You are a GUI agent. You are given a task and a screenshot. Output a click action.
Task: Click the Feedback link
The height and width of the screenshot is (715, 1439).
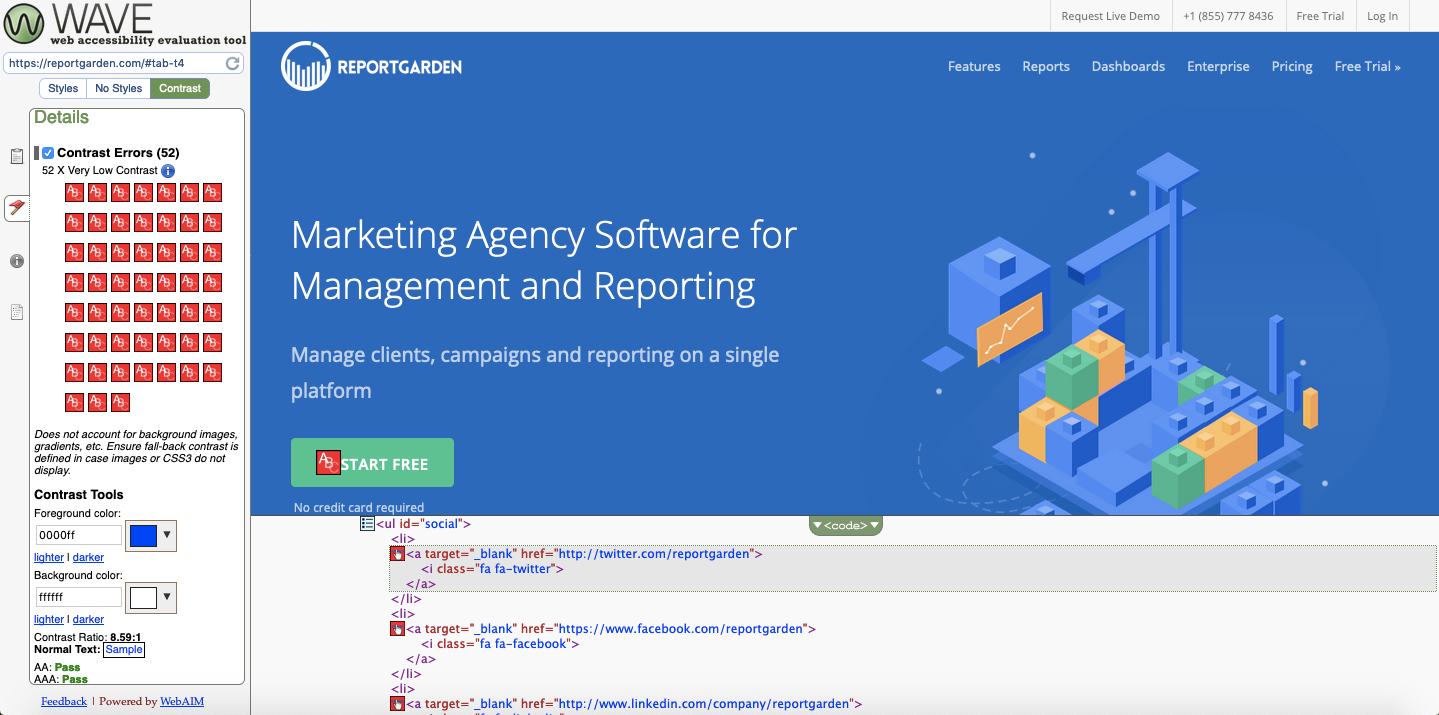tap(64, 701)
